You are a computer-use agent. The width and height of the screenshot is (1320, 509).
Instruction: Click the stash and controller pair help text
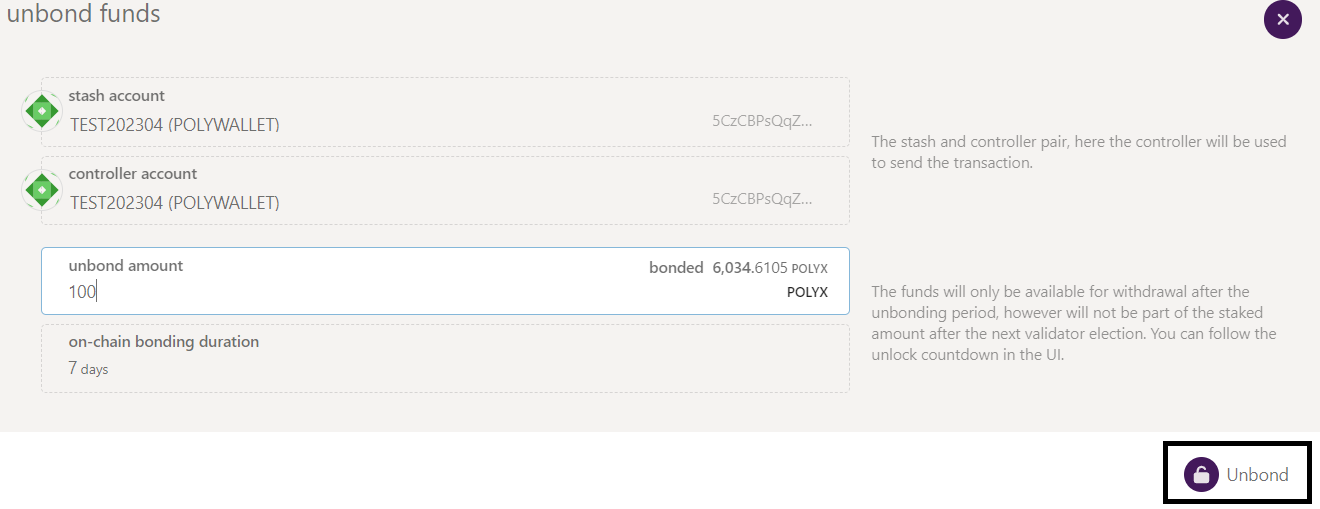tap(1079, 152)
